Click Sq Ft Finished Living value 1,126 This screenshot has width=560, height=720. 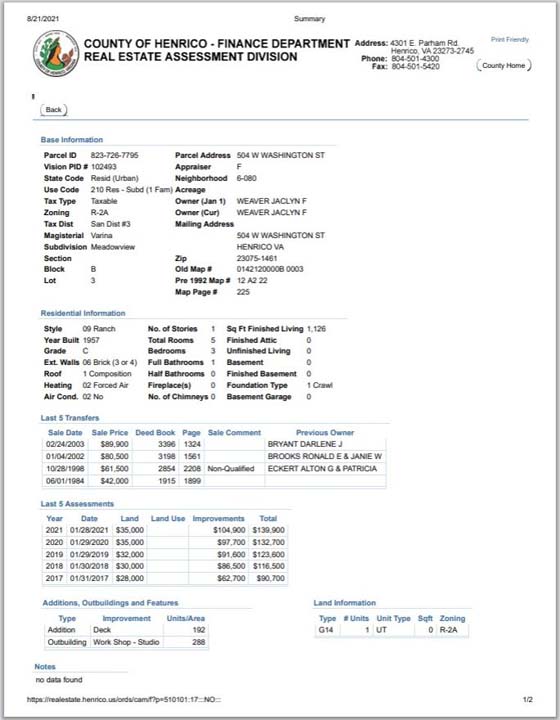tap(316, 329)
